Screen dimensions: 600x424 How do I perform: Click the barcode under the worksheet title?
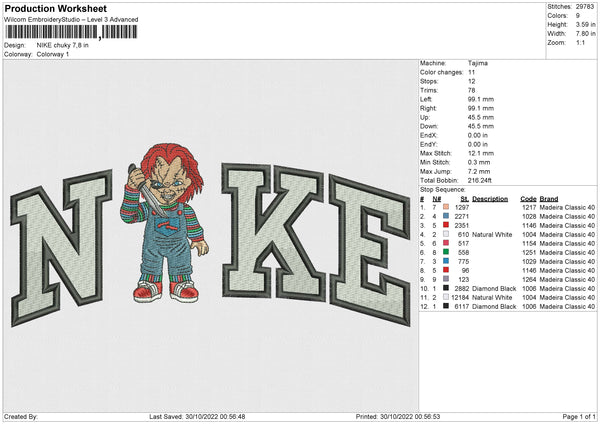pos(71,32)
